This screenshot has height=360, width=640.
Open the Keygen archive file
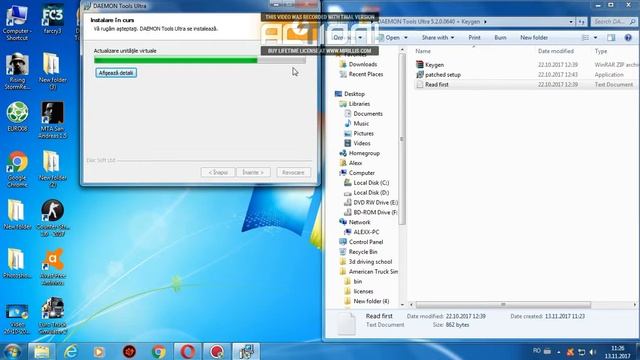click(434, 65)
